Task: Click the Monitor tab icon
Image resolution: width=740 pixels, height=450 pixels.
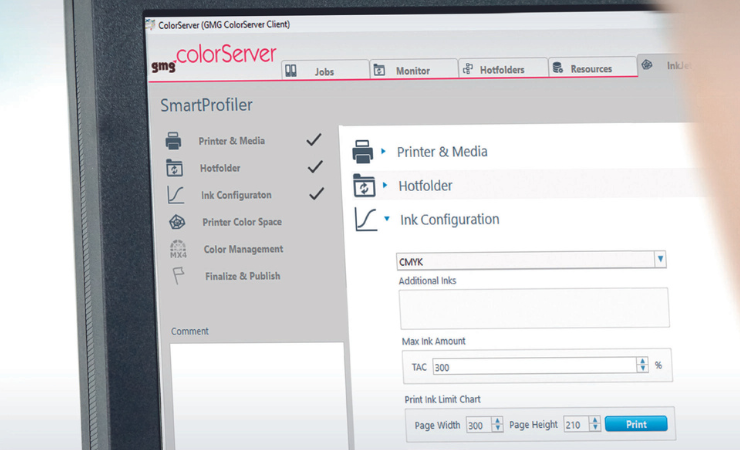Action: [379, 70]
